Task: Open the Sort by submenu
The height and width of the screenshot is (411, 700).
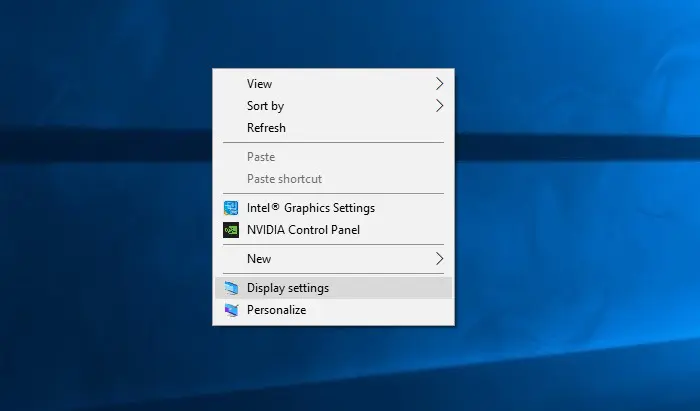Action: tap(333, 106)
